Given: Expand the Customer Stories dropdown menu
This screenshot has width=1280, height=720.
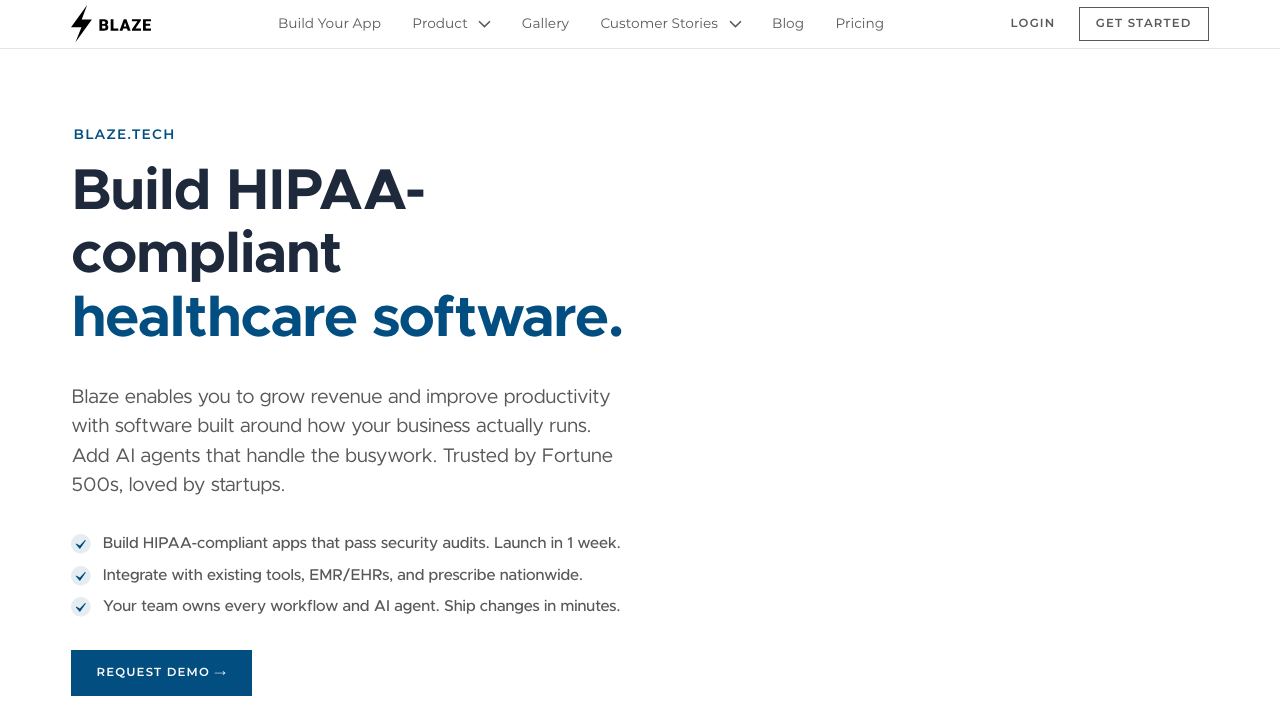Looking at the screenshot, I should pos(671,23).
